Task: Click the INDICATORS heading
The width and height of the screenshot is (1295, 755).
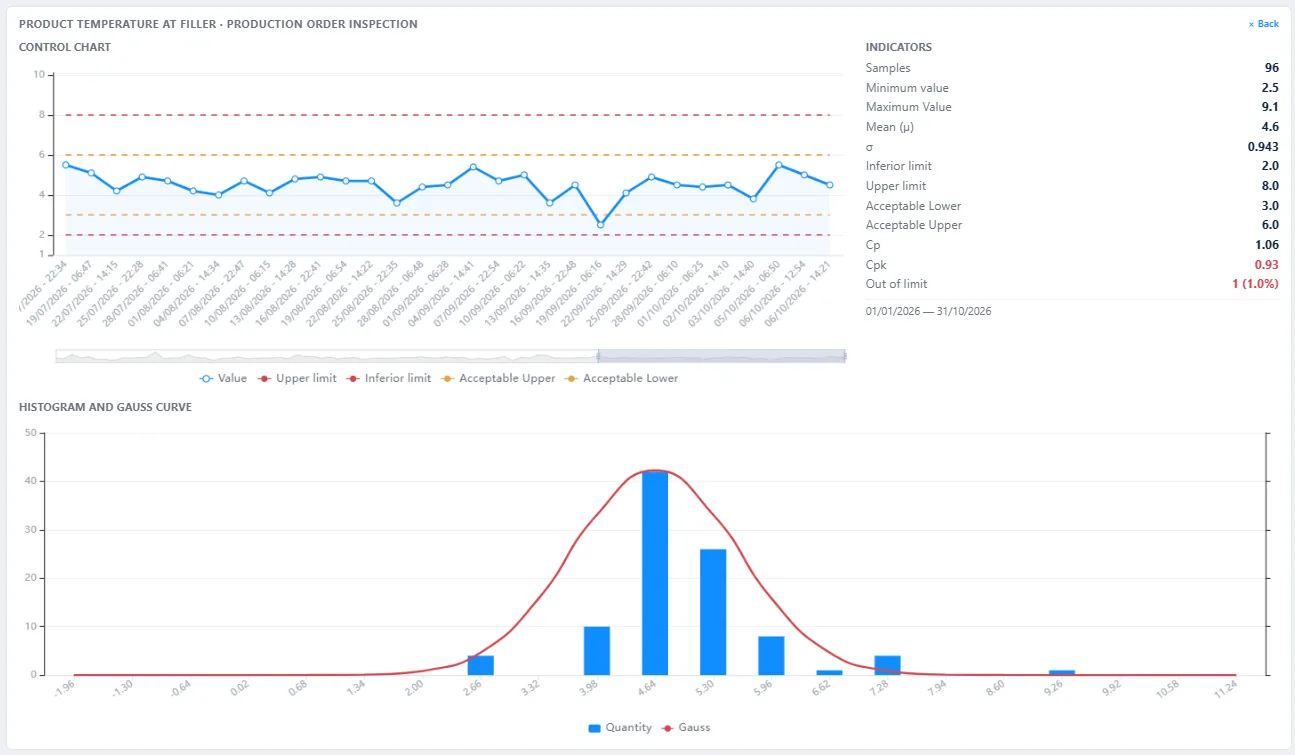Action: (899, 47)
